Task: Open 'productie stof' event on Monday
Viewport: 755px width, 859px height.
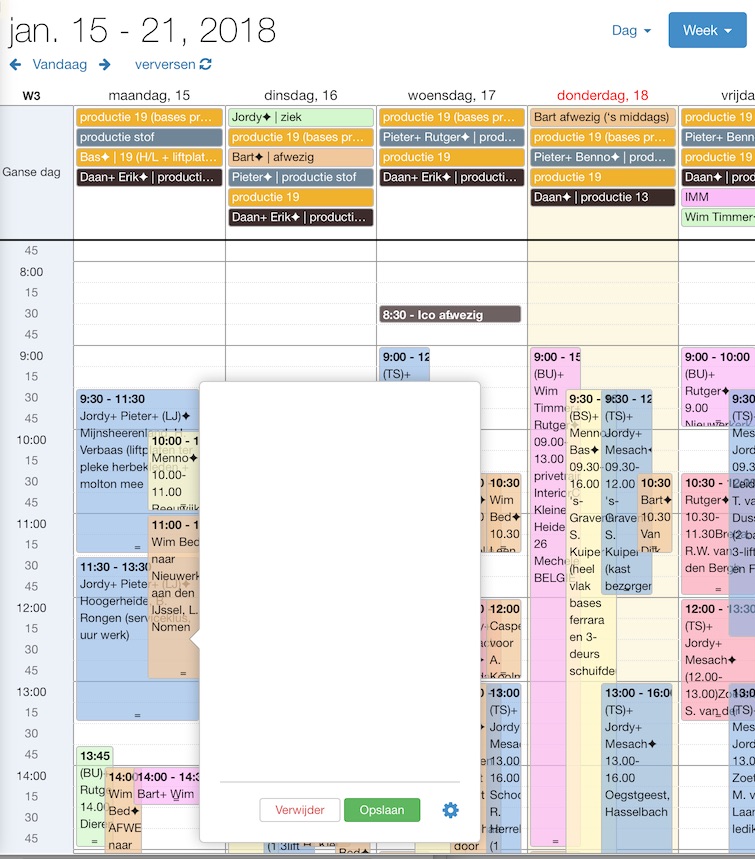Action: click(x=150, y=137)
